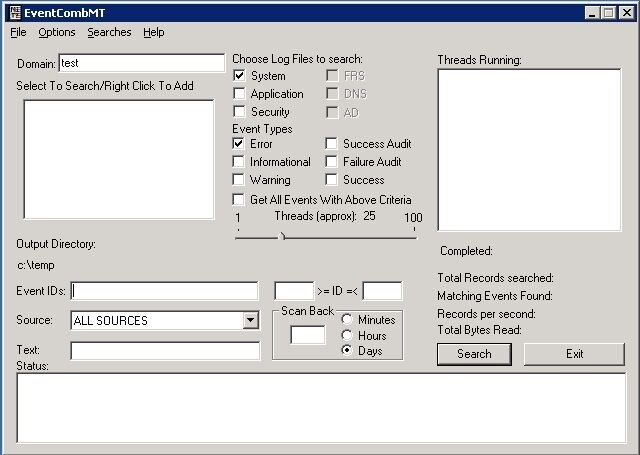Click the Threads Running list box

click(x=529, y=150)
